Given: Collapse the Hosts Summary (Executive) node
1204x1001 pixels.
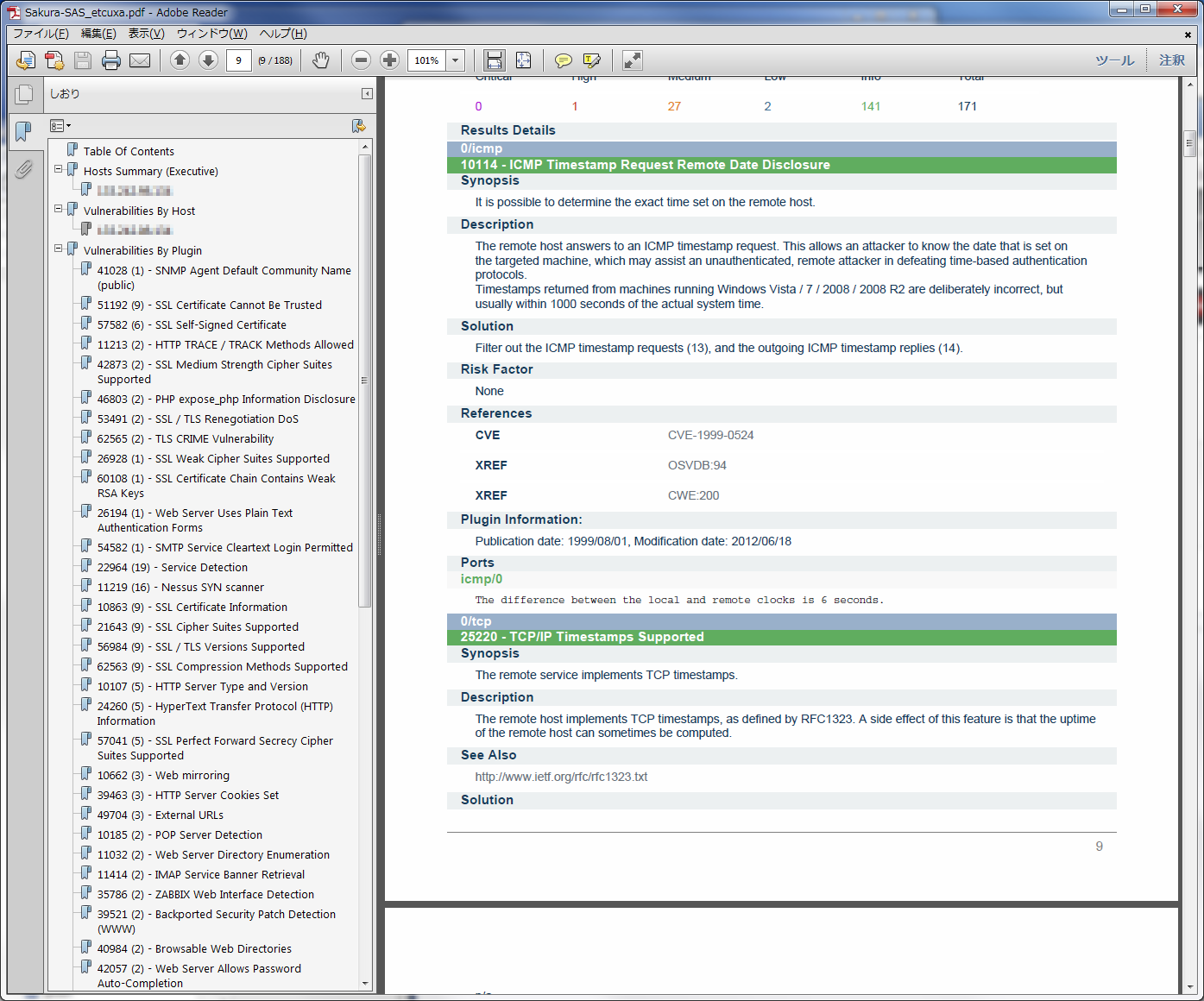Looking at the screenshot, I should [59, 169].
